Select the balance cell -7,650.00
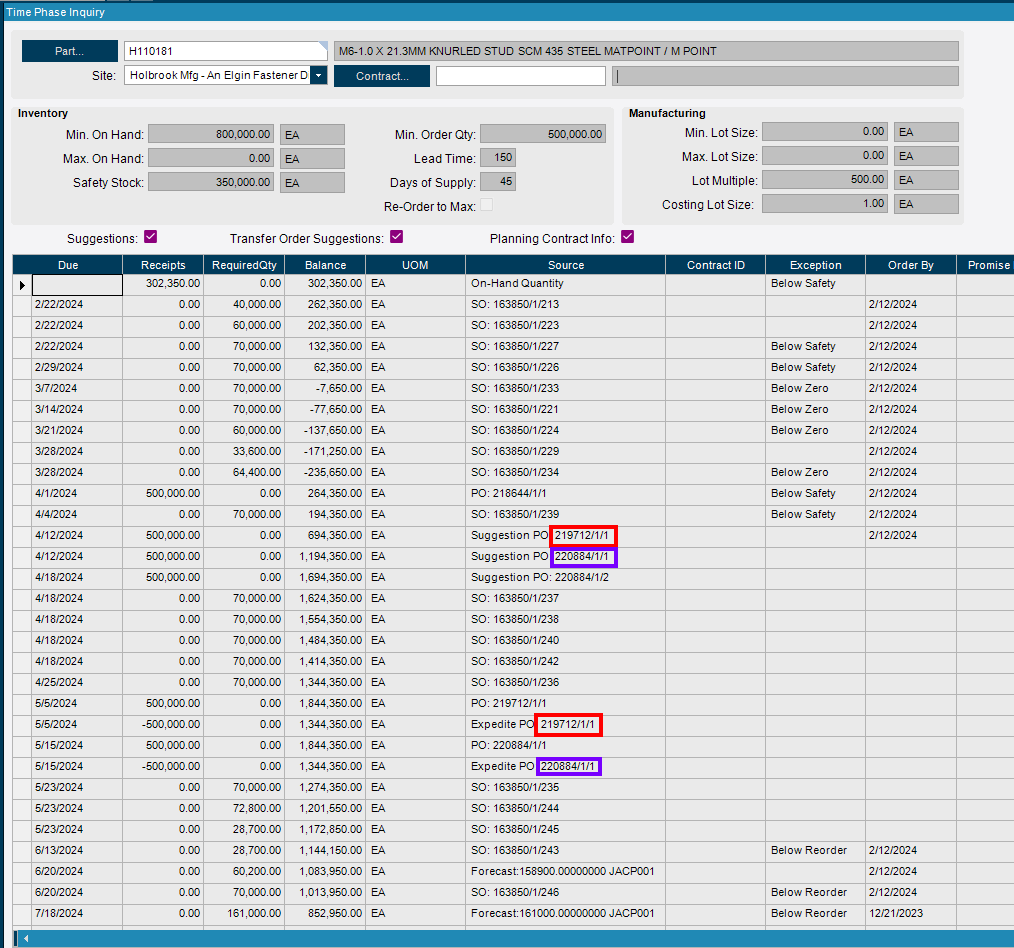1014x948 pixels. 325,388
